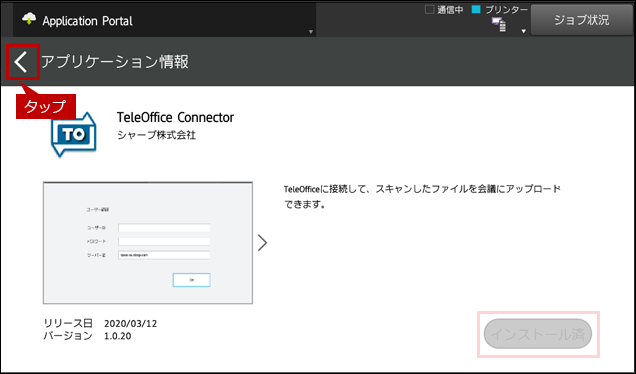Click the インストール済 button
The image size is (636, 374).
click(x=538, y=334)
